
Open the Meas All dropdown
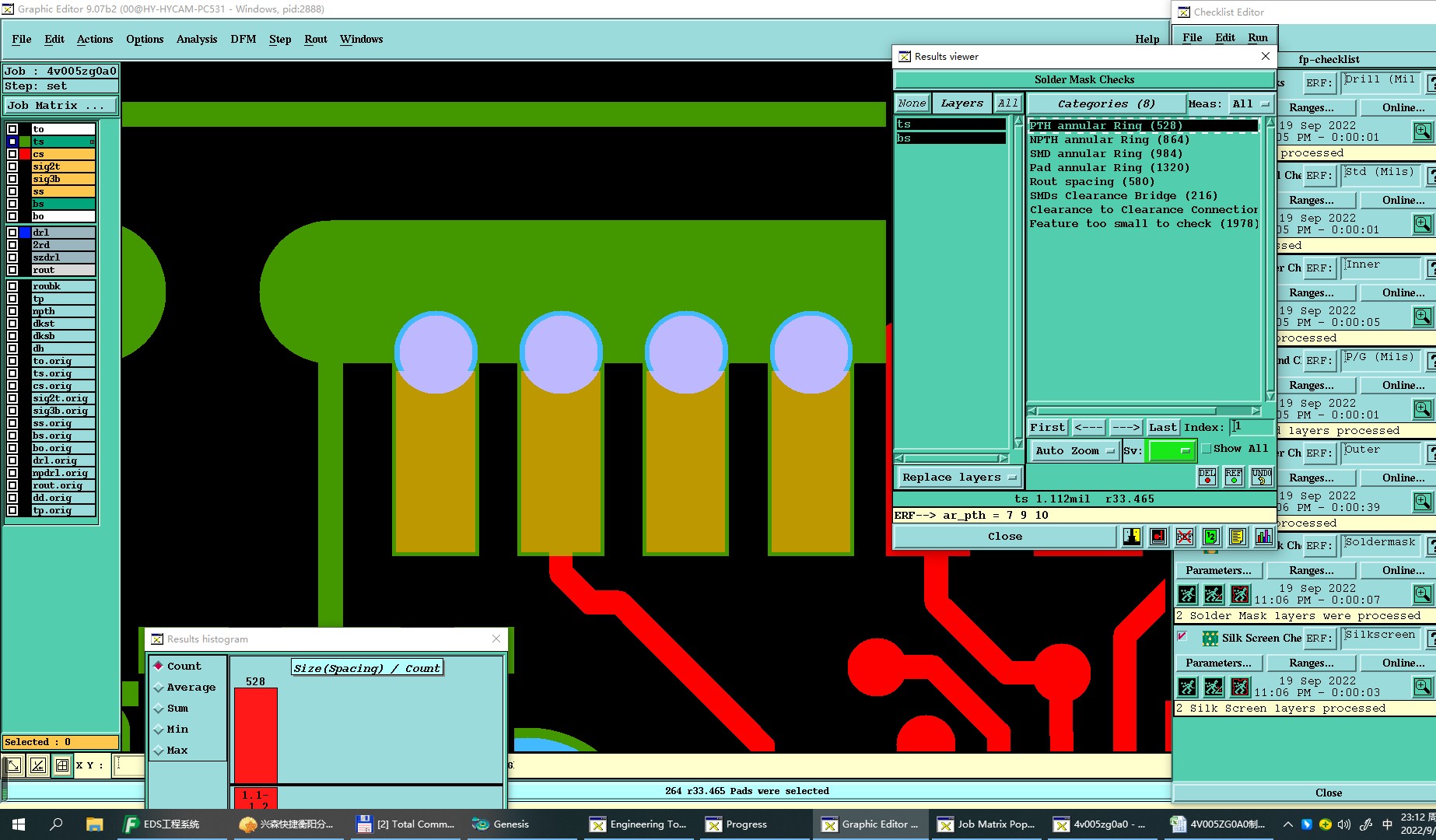click(x=1251, y=103)
